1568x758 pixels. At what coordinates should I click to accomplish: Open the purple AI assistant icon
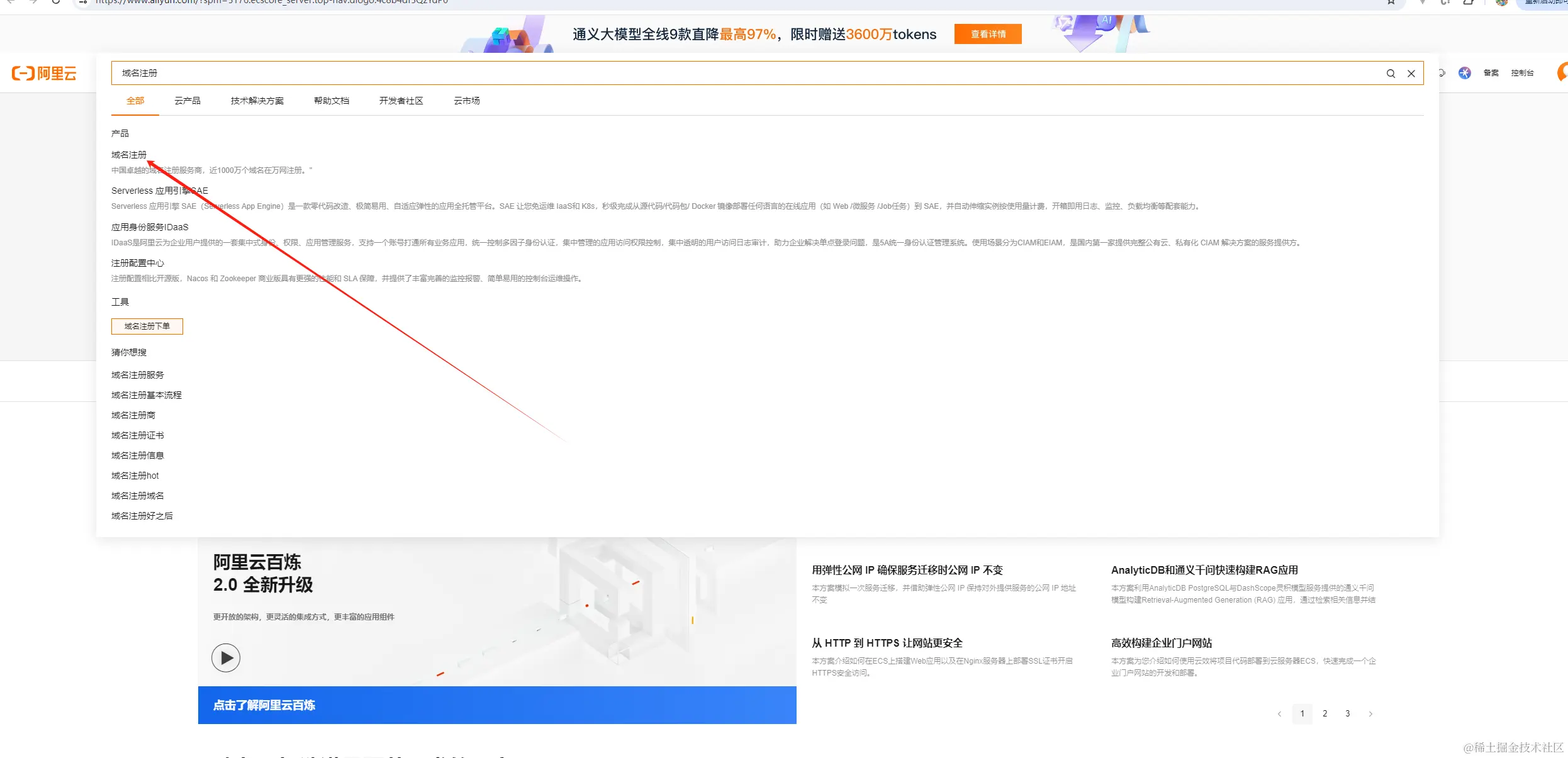tap(1465, 73)
